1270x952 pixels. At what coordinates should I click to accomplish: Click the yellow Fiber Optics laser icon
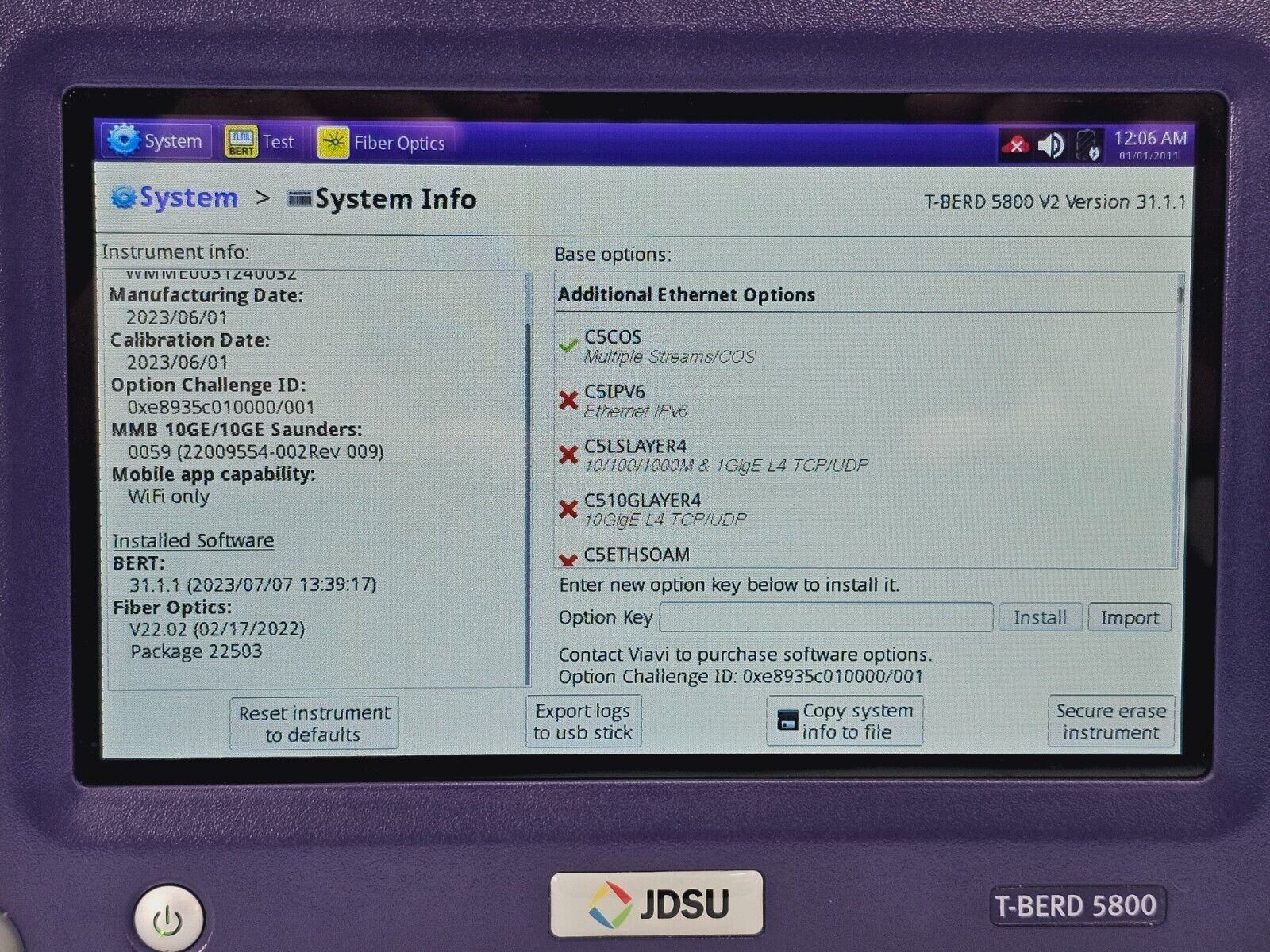coord(333,143)
